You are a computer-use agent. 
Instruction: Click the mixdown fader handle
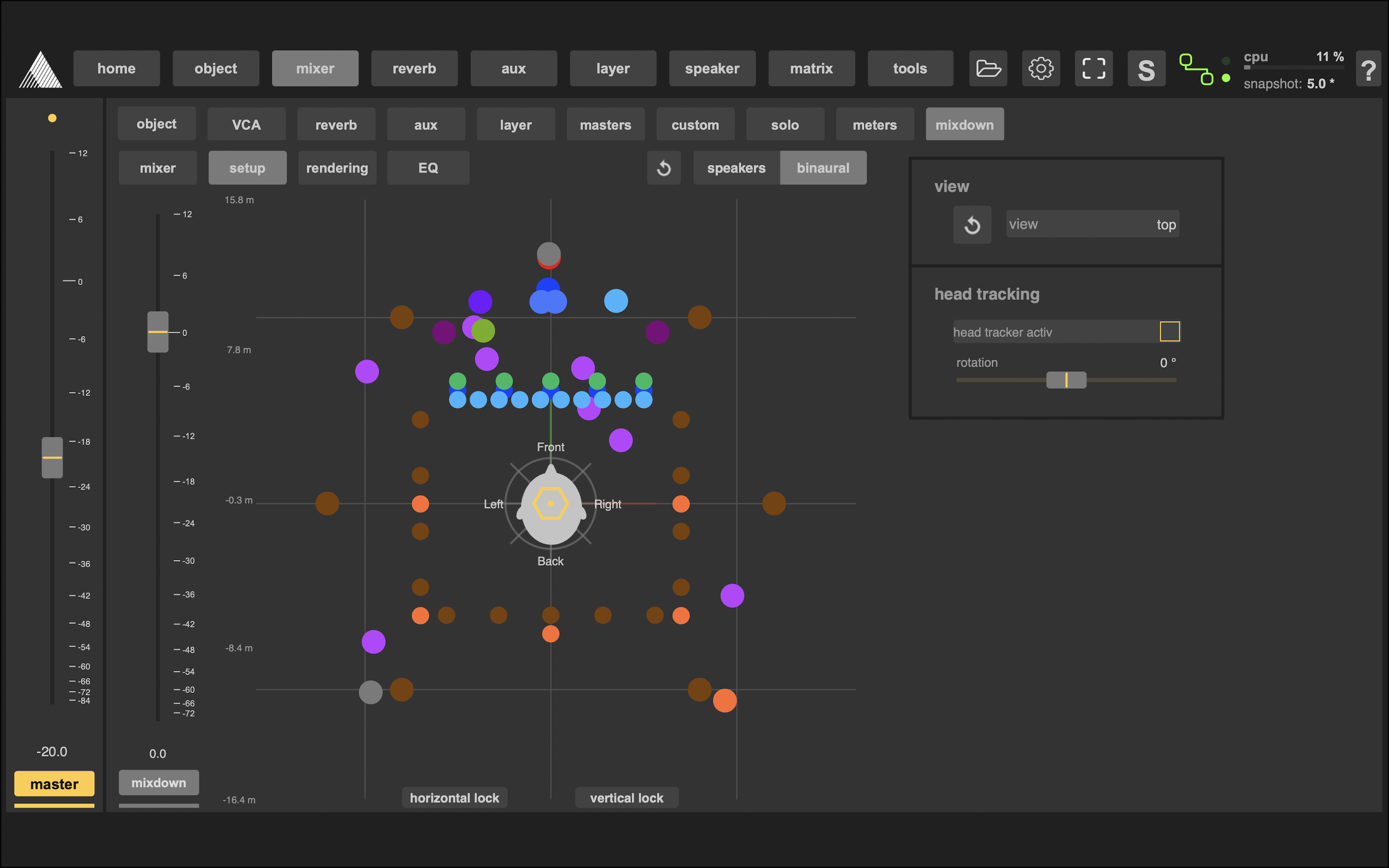tap(158, 332)
